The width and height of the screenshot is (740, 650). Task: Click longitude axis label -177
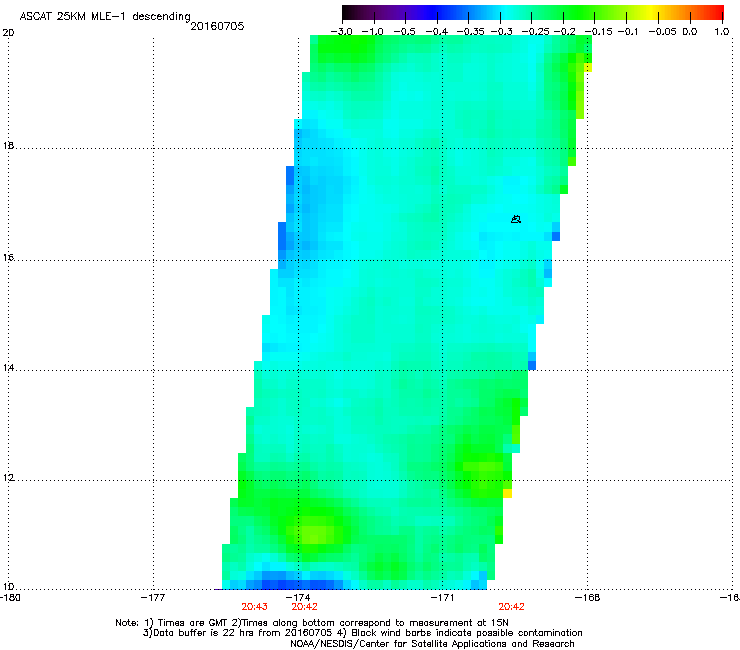153,597
